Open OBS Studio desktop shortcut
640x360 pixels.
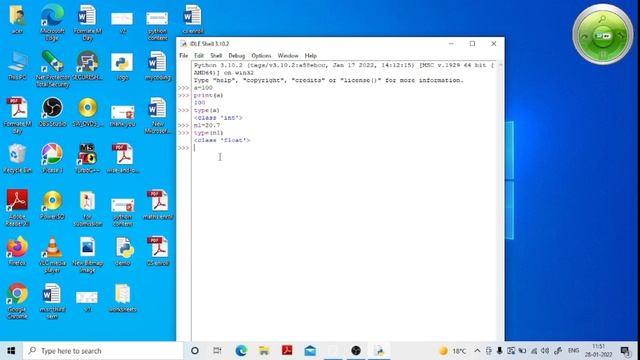pyautogui.click(x=52, y=112)
